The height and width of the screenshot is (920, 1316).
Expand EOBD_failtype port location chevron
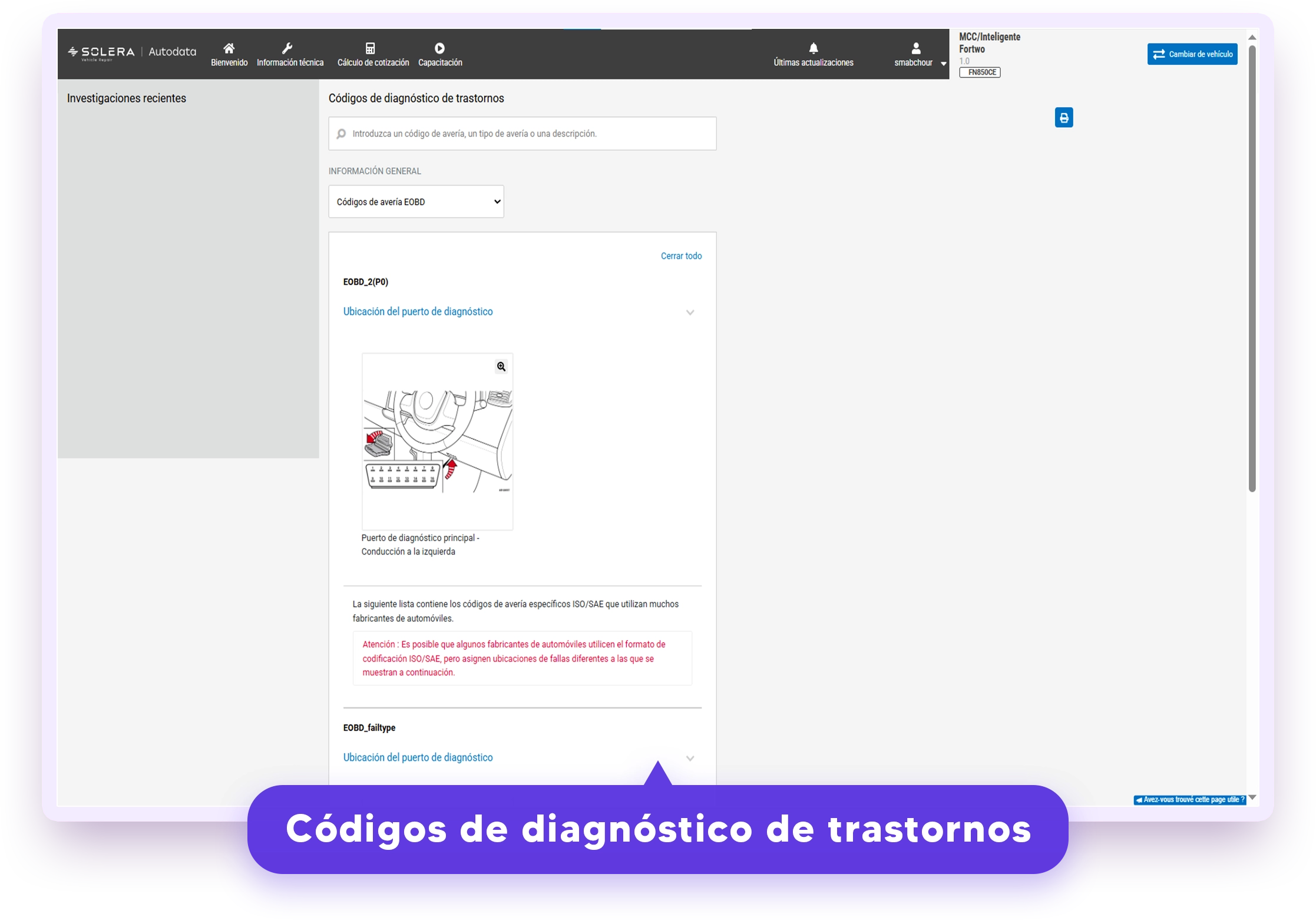coord(690,759)
